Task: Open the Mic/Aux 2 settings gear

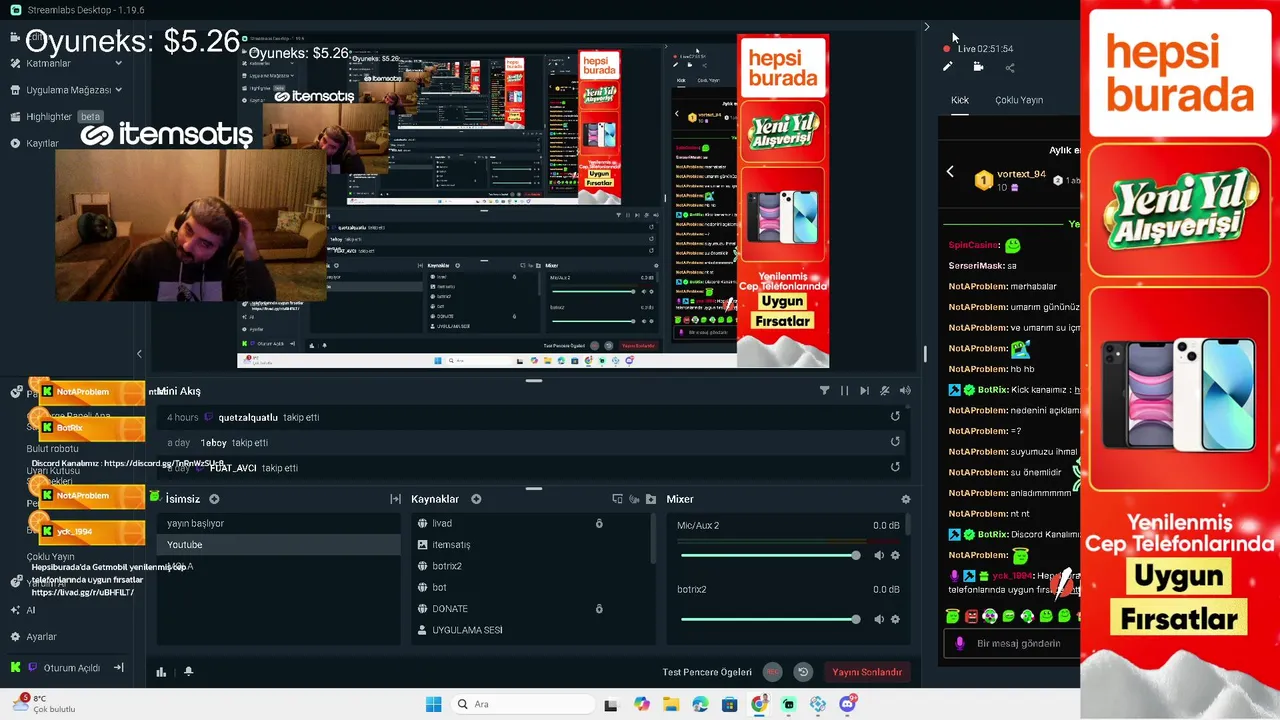Action: 895,555
